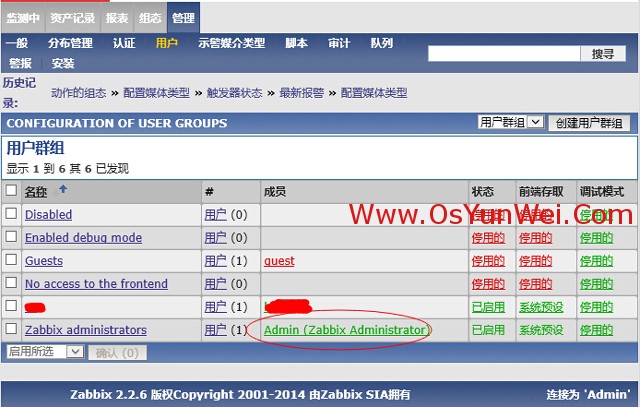
Task: Open the 启用所选 action dropdown
Action: coord(45,351)
